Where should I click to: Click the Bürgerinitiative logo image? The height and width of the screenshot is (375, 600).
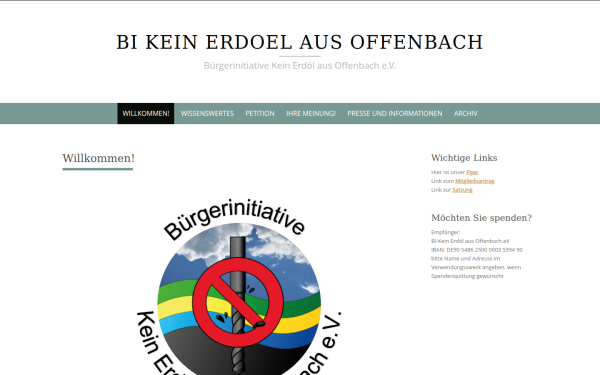pos(239,286)
